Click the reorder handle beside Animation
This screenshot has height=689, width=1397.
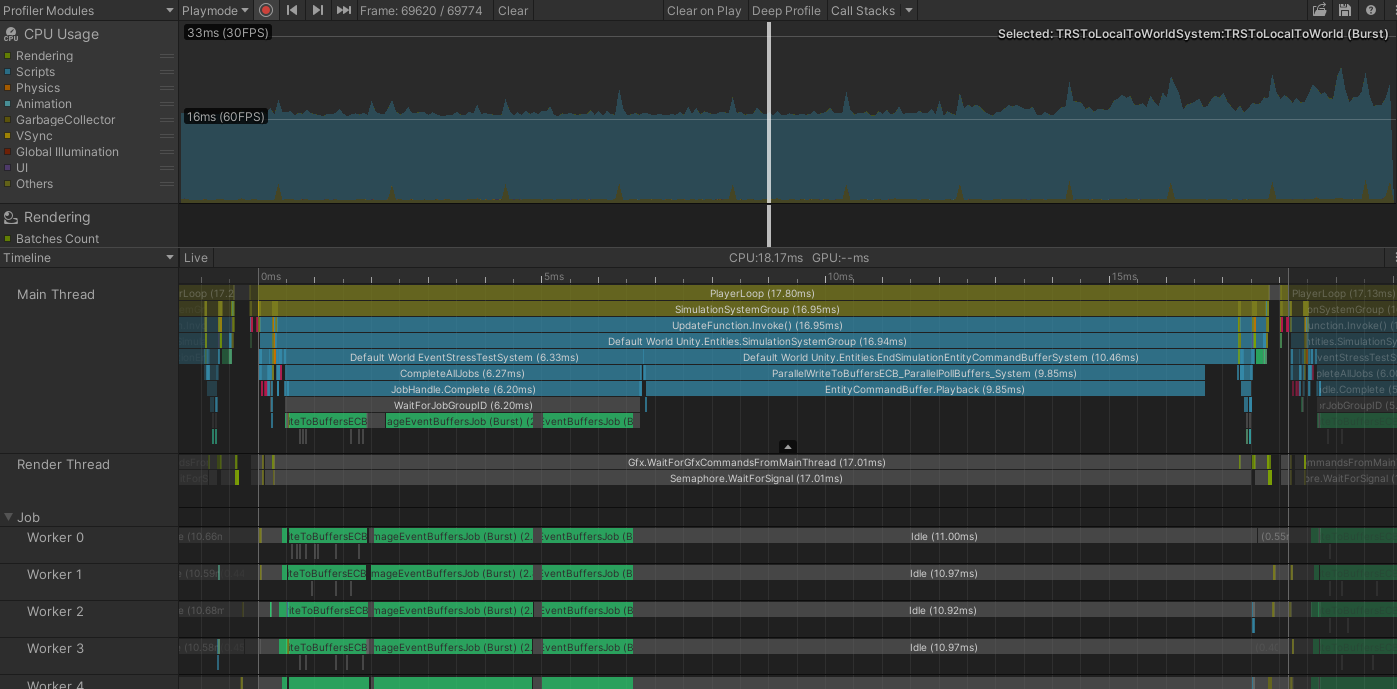(167, 104)
